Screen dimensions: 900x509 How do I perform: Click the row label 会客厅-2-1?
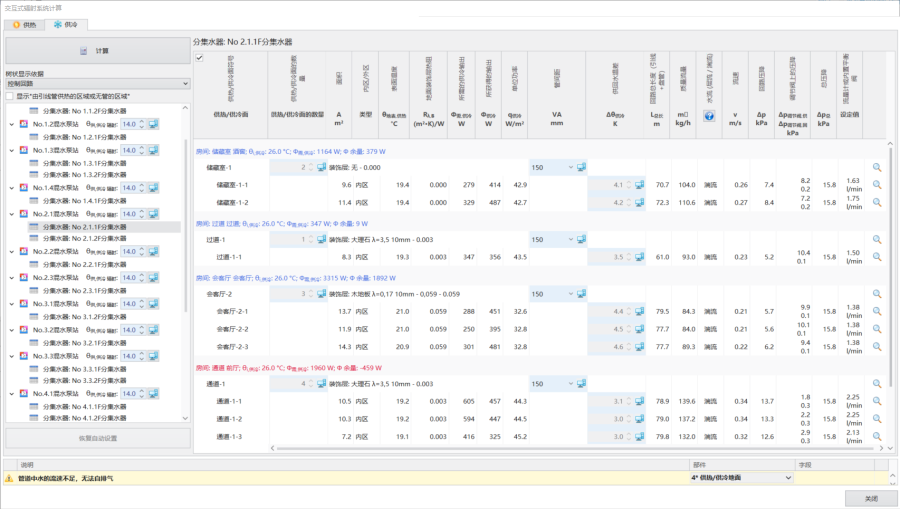click(232, 312)
